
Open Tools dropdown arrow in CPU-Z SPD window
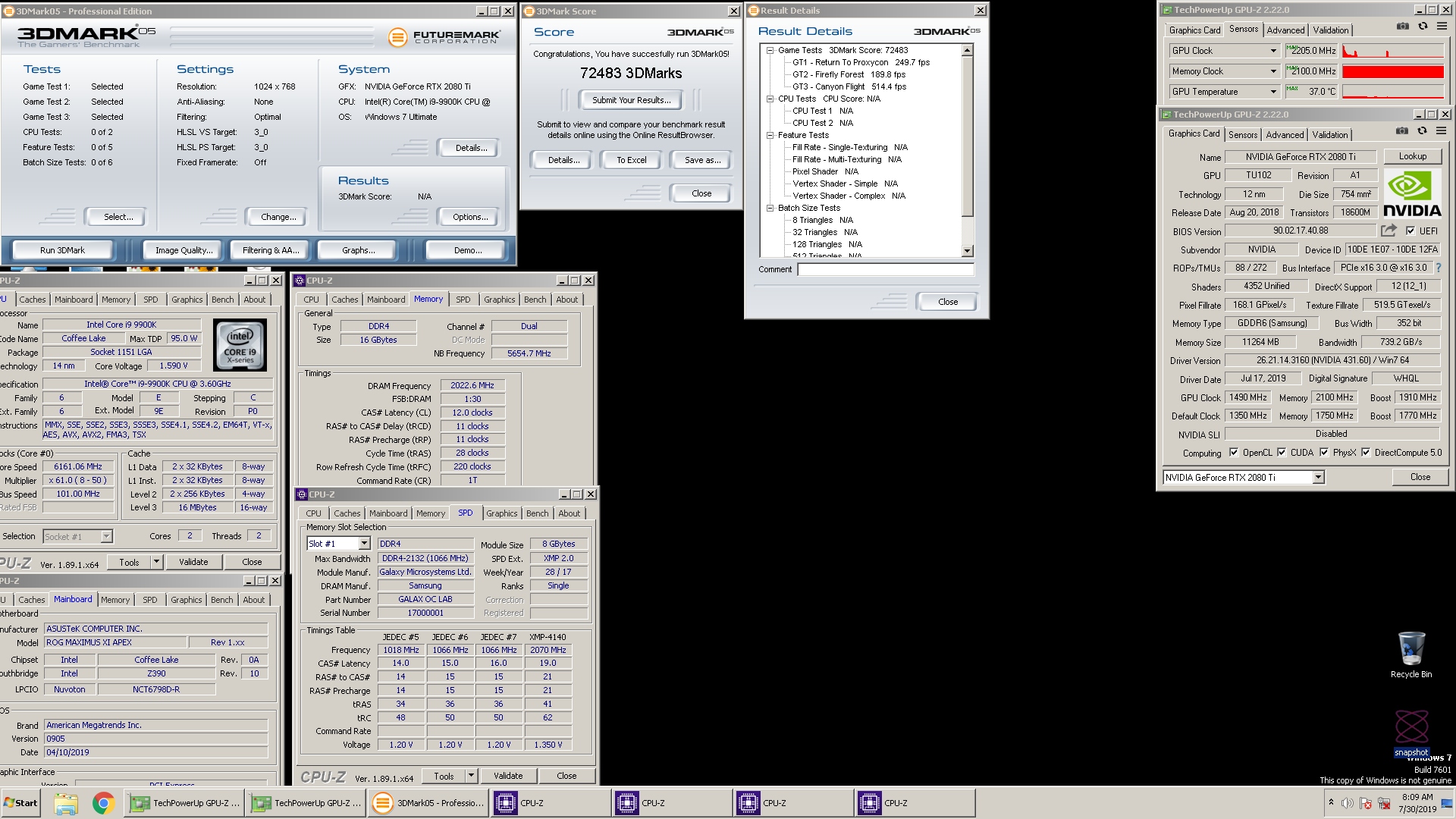click(471, 776)
